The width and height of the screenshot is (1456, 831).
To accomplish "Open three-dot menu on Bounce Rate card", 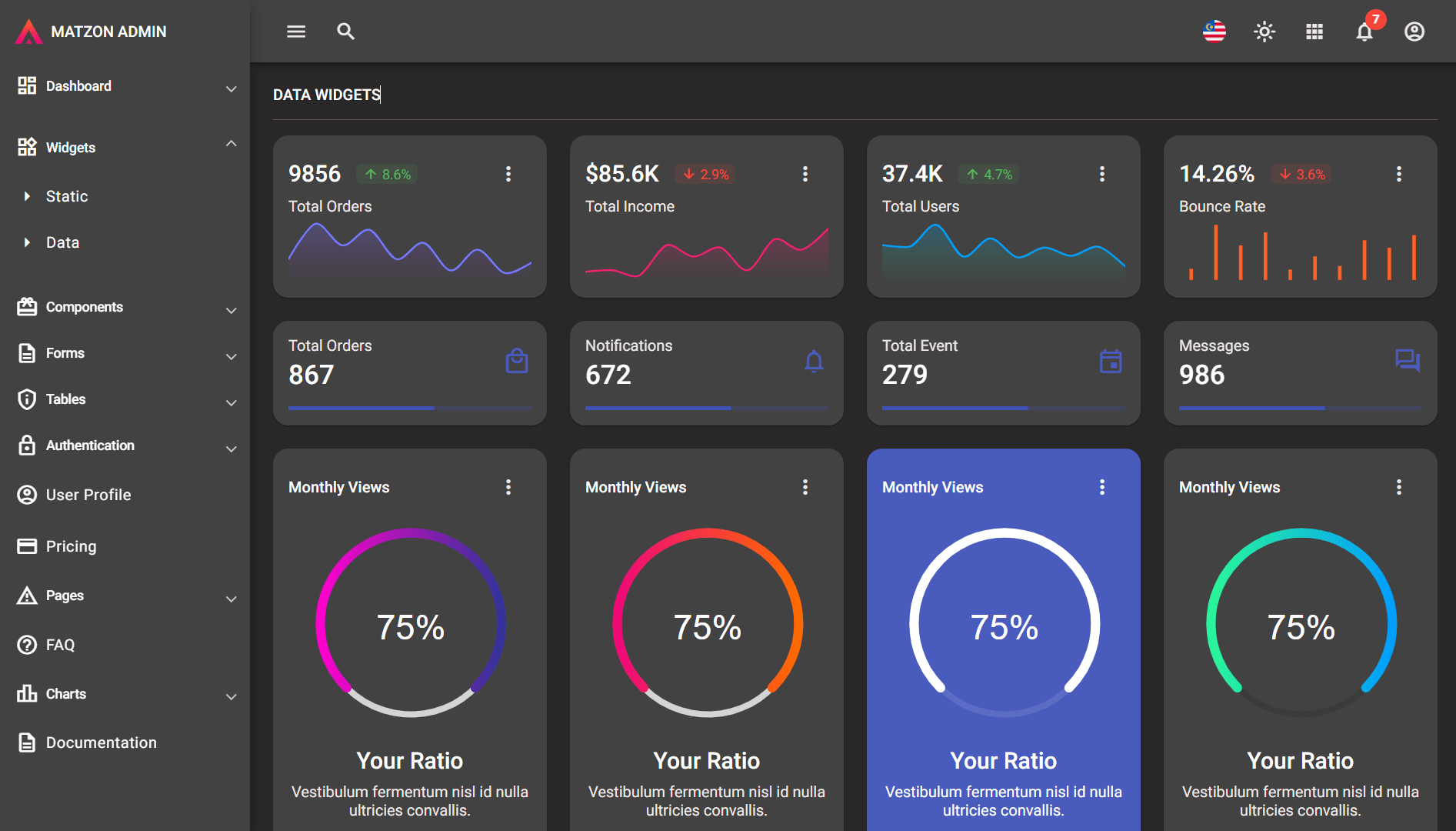I will [1399, 174].
